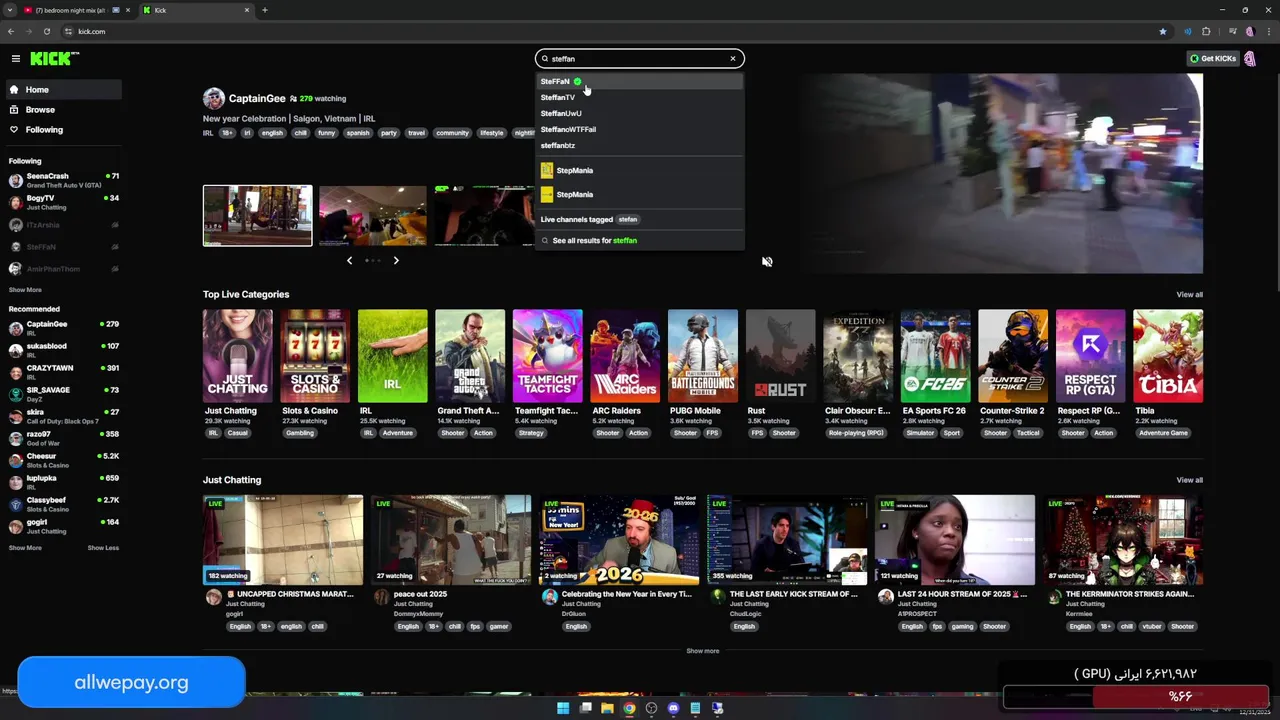This screenshot has height=720, width=1280.
Task: Open a new browser tab
Action: 265,10
